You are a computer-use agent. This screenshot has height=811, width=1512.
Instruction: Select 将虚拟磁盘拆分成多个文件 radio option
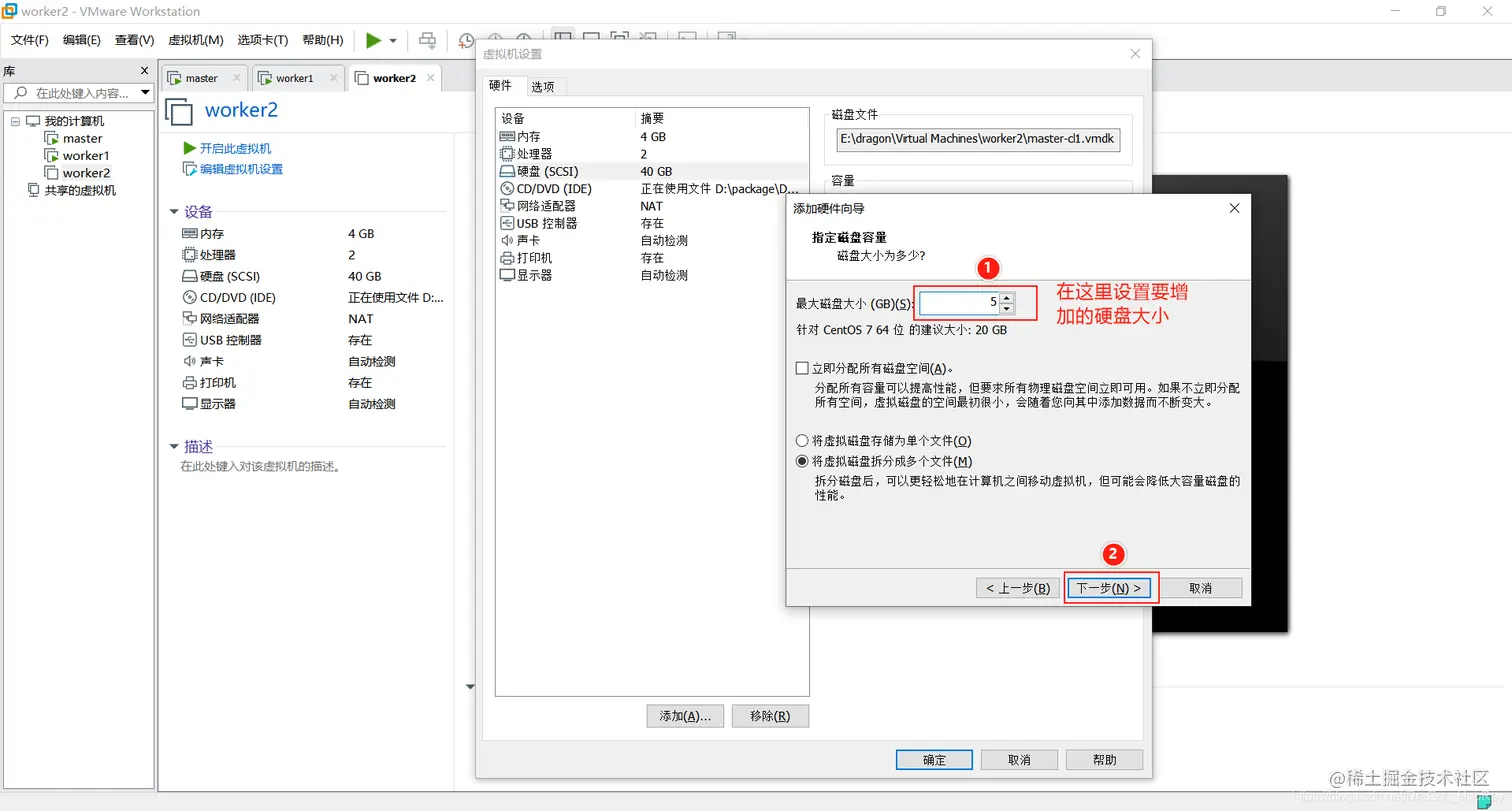pyautogui.click(x=802, y=461)
